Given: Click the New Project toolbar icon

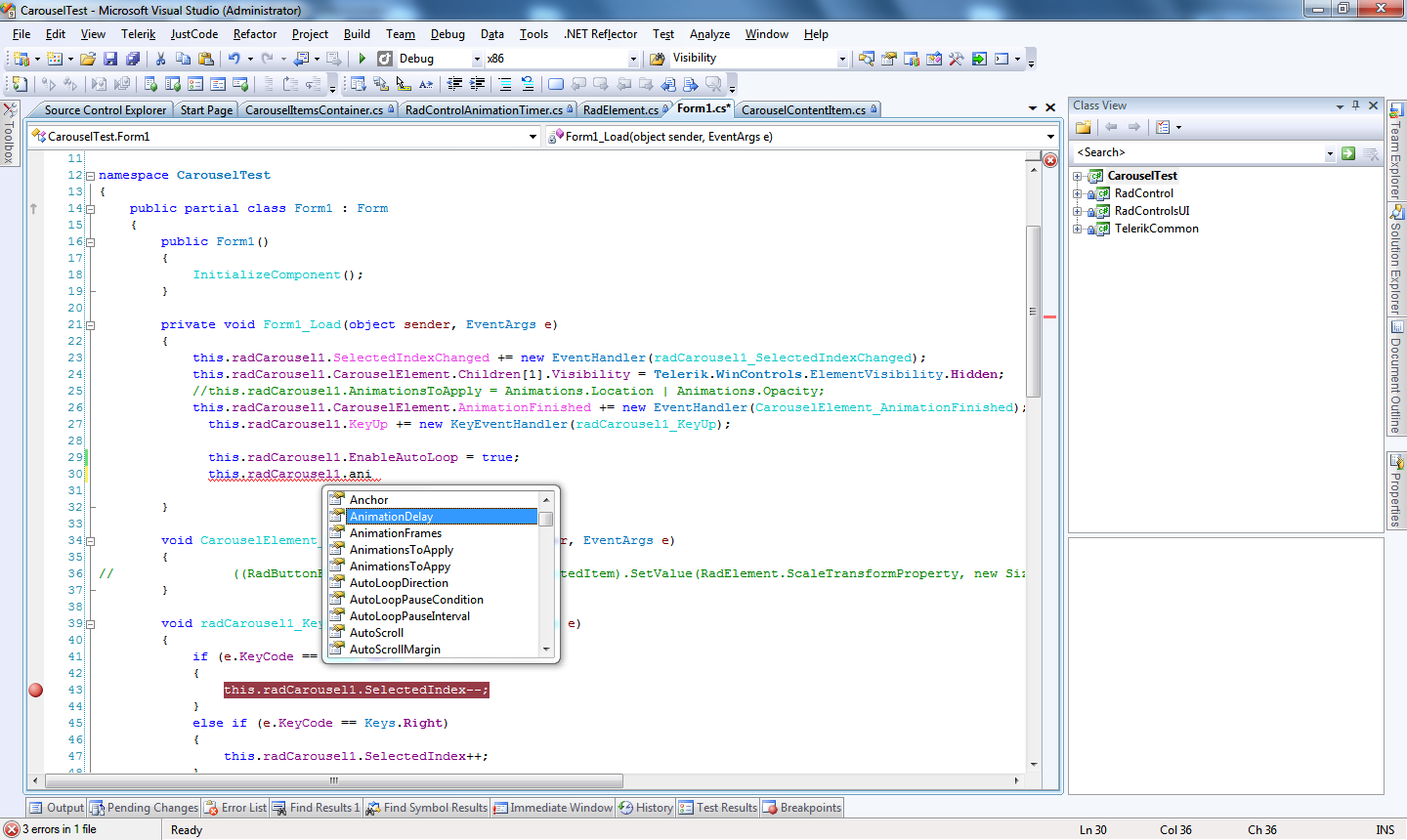Looking at the screenshot, I should pos(21,59).
